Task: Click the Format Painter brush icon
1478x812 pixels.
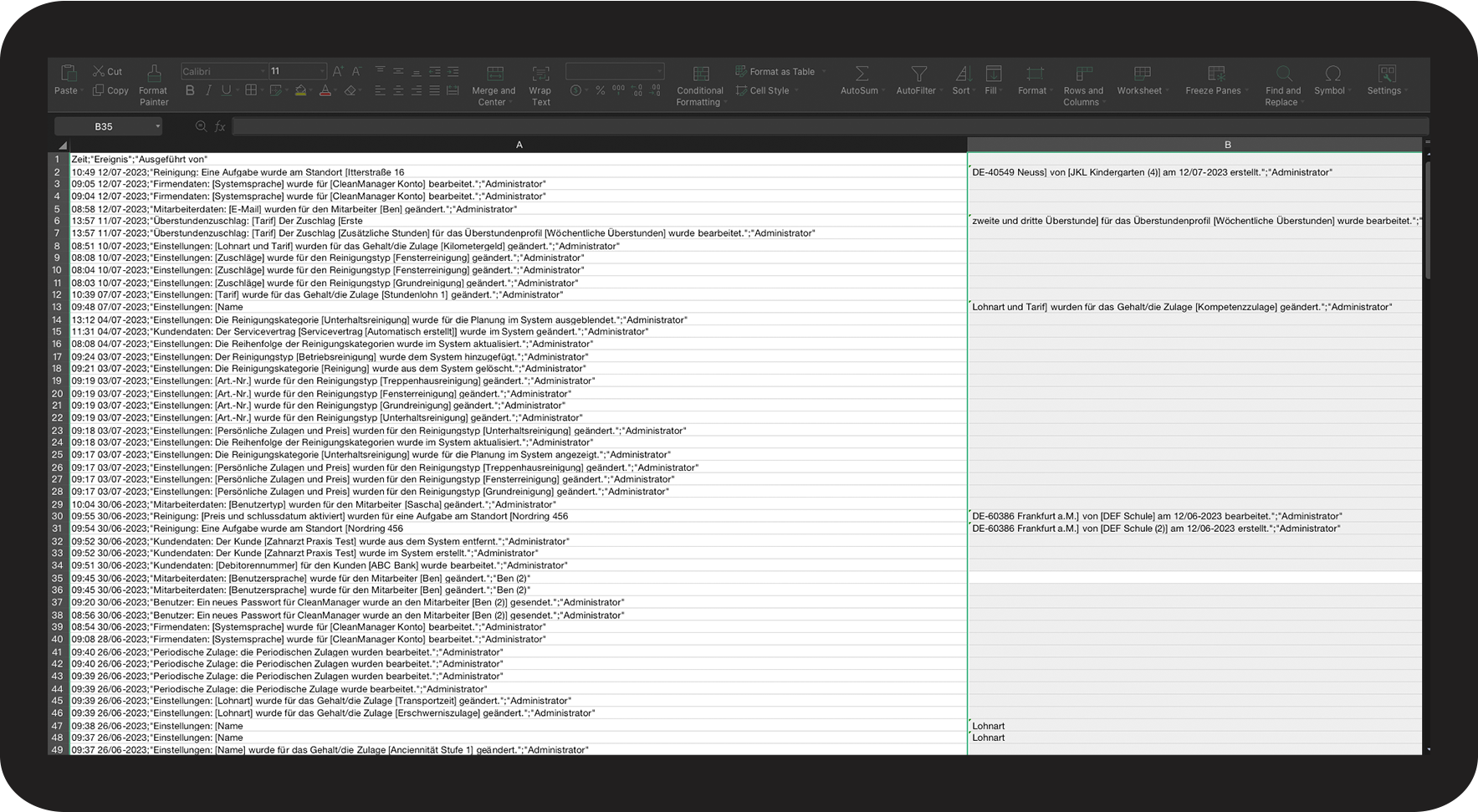Action: (154, 74)
